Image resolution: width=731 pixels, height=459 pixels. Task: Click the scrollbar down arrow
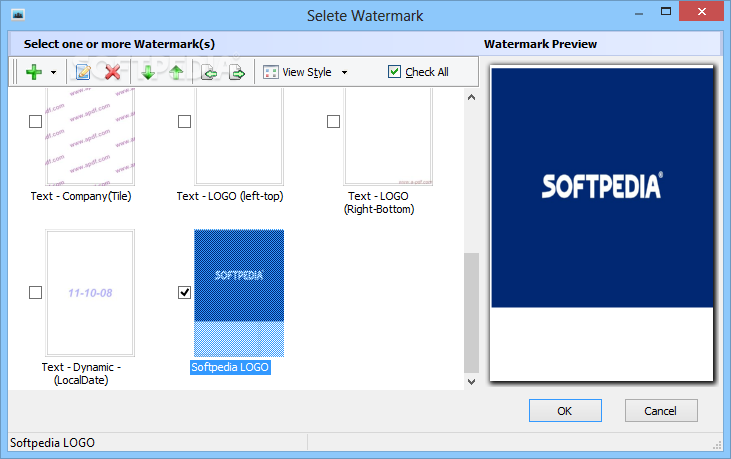pos(471,382)
